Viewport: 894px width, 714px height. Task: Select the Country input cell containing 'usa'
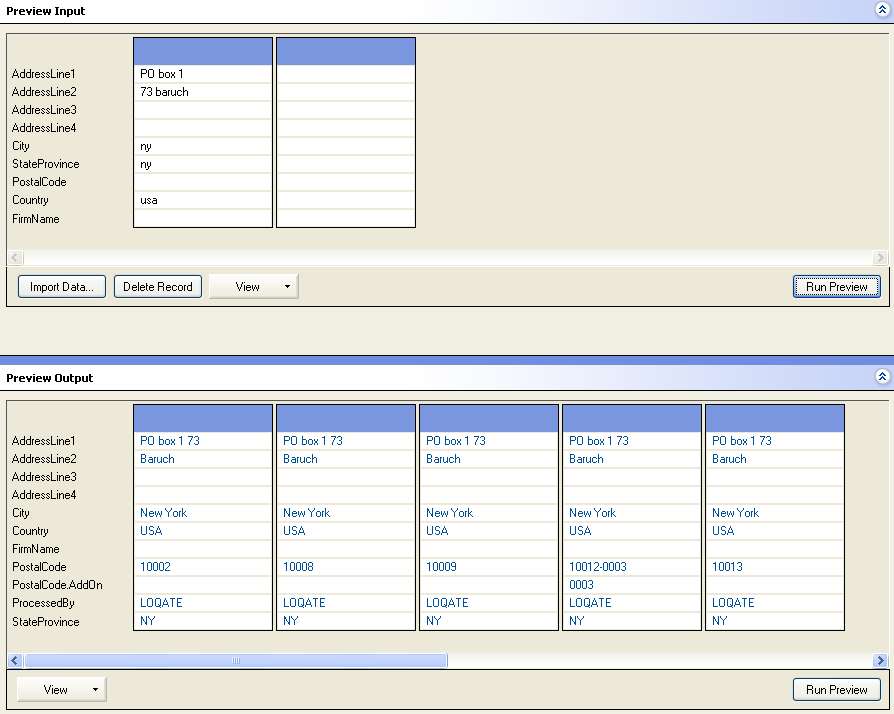pos(203,200)
